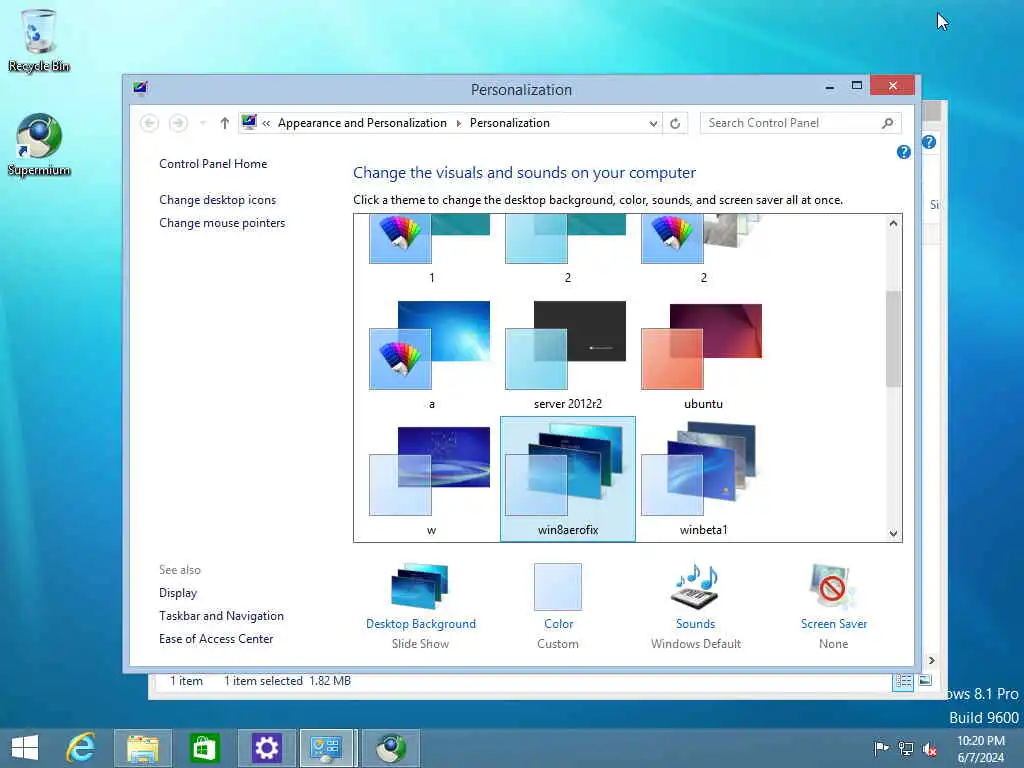1024x768 pixels.
Task: Go up one level with the up arrow
Action: click(x=225, y=123)
